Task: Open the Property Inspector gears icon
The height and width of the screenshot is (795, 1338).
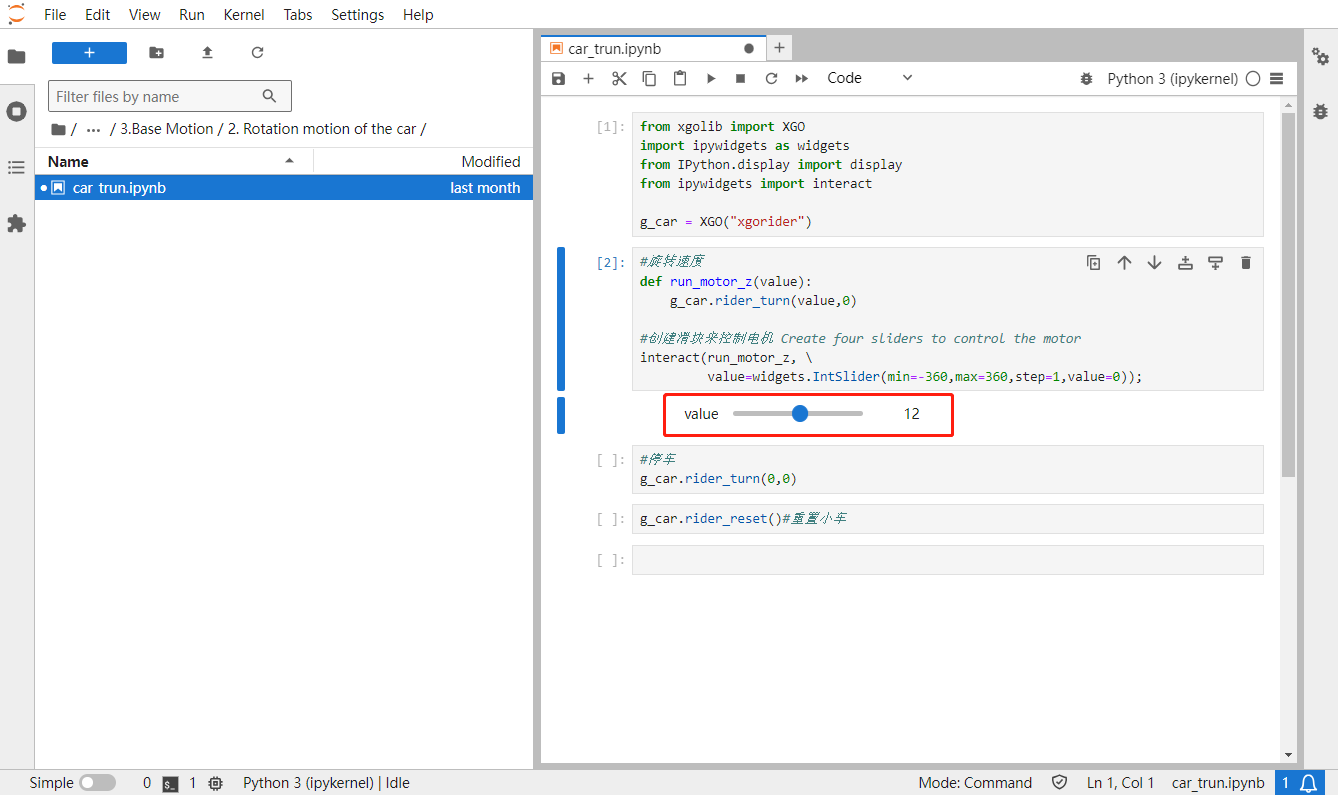Action: [x=1320, y=56]
